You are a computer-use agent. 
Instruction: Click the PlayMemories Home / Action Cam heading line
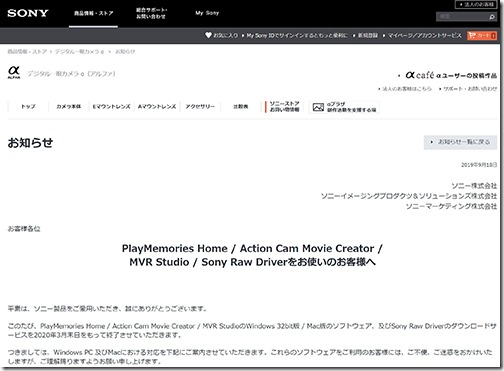[252, 249]
